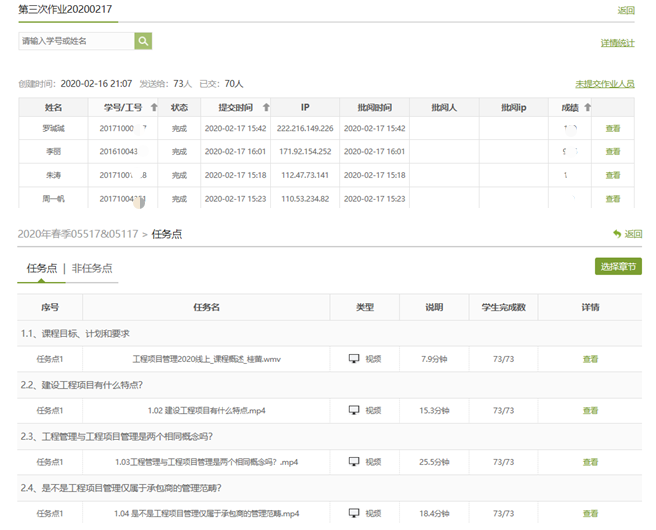656x530 pixels.
Task: Click video icon for 1.02 建设工程项目有什么特点
Action: pos(353,410)
